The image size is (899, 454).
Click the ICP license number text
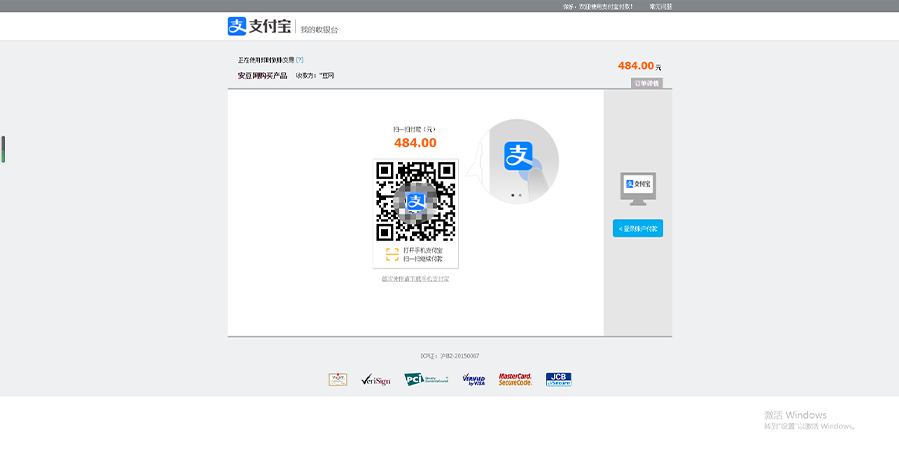coord(450,356)
